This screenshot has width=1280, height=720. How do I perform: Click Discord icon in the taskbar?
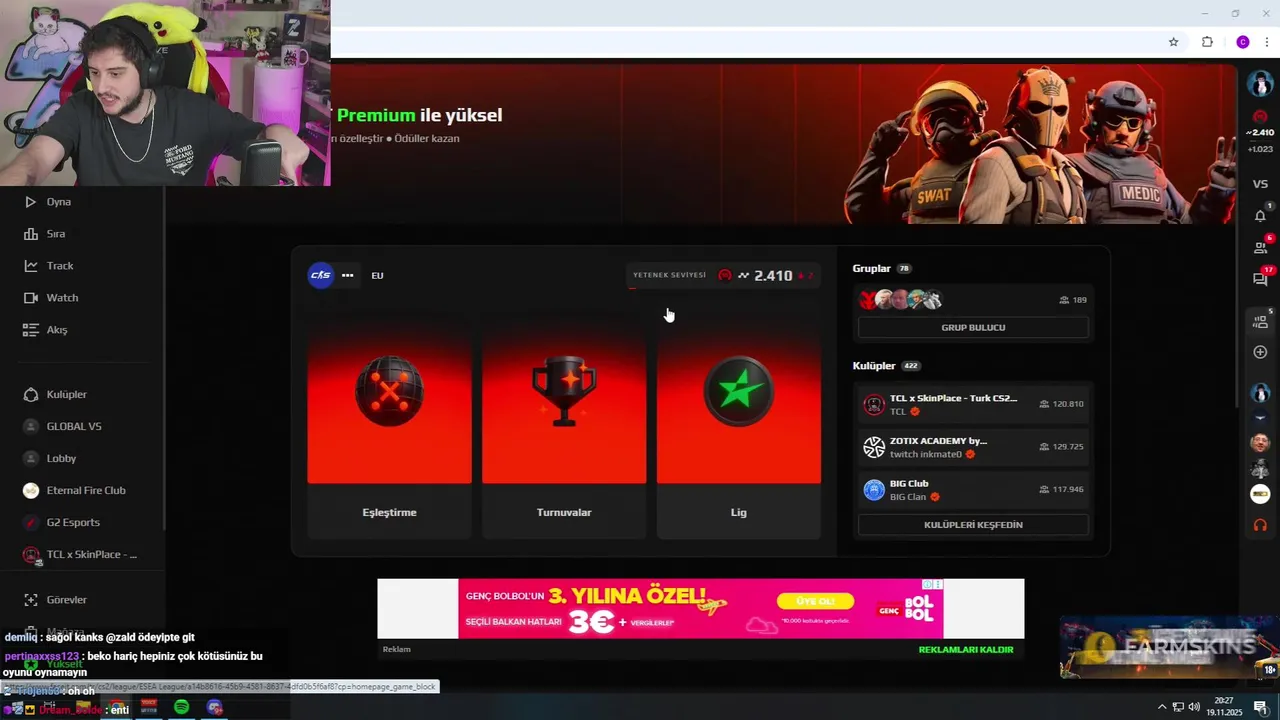(215, 707)
